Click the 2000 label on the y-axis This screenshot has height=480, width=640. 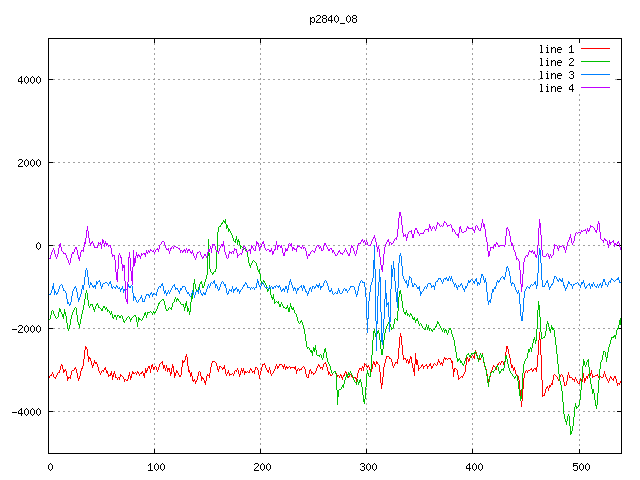click(x=28, y=163)
